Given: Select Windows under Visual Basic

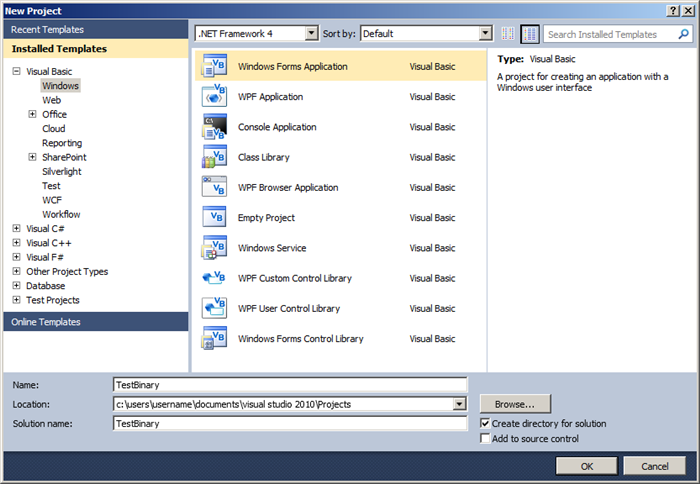Looking at the screenshot, I should [x=60, y=86].
